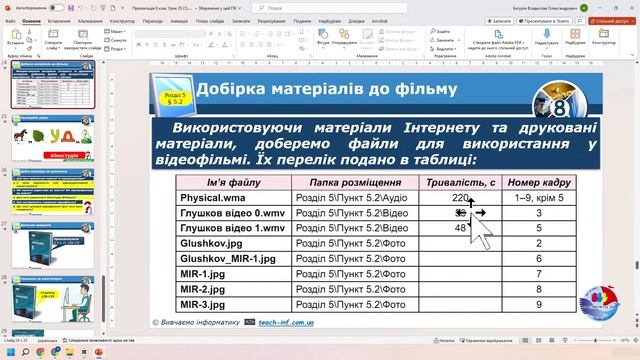Switch to Slide Sorter view icon
Screen dimensions: 640x360
click(538, 340)
